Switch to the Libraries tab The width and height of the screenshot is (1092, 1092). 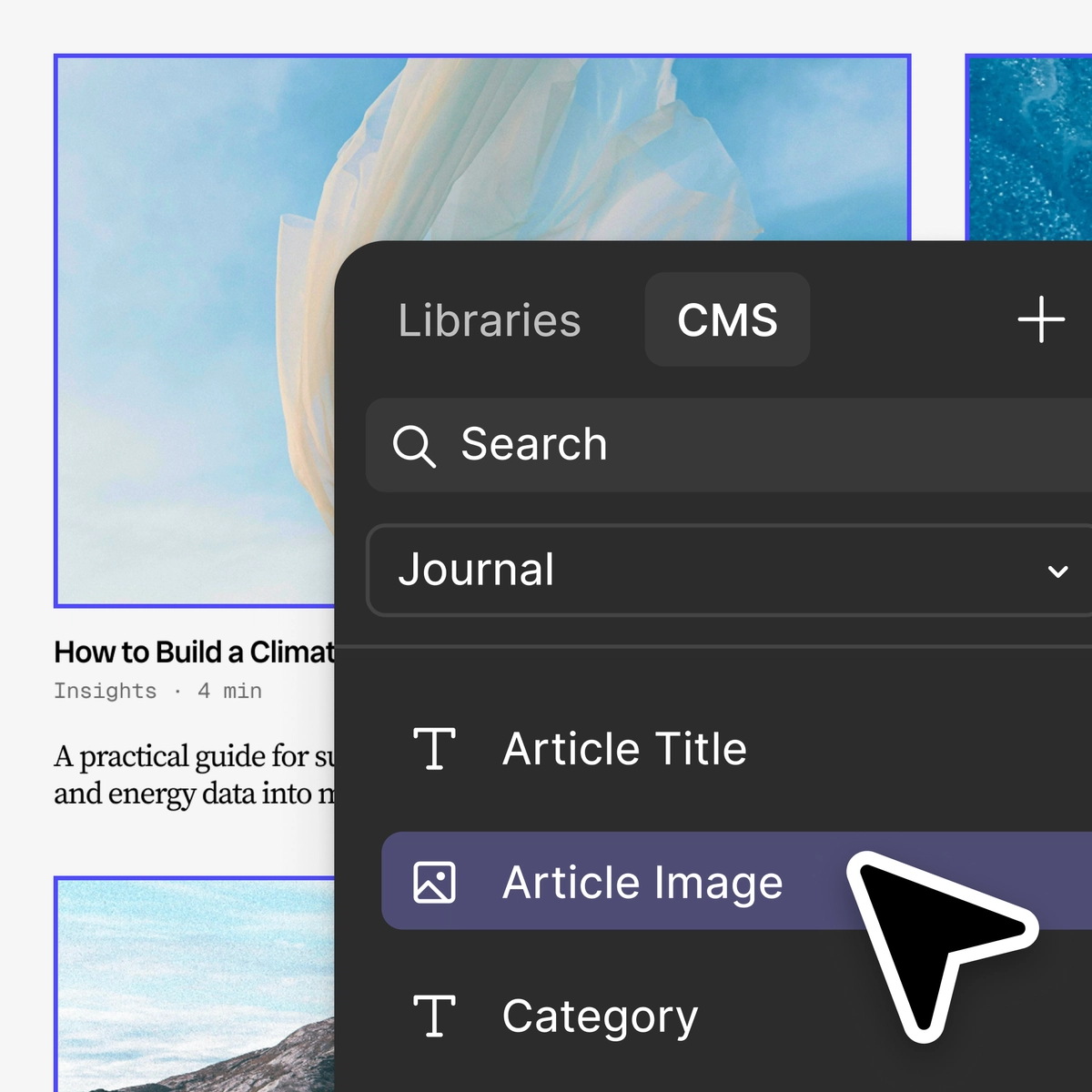[489, 320]
